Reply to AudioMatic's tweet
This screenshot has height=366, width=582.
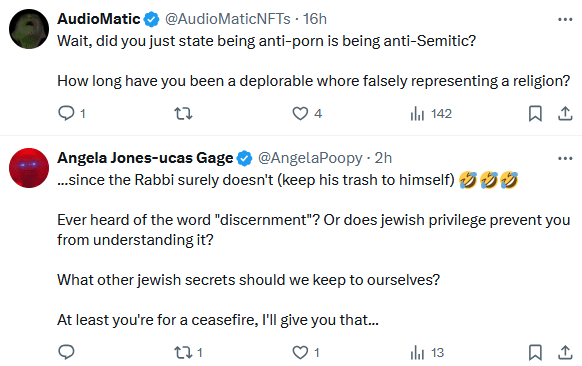click(x=67, y=113)
